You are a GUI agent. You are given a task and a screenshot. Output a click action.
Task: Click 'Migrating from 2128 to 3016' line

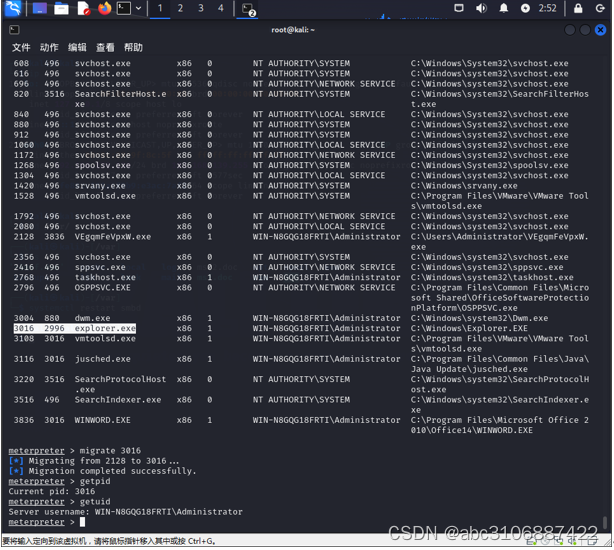tap(94, 461)
